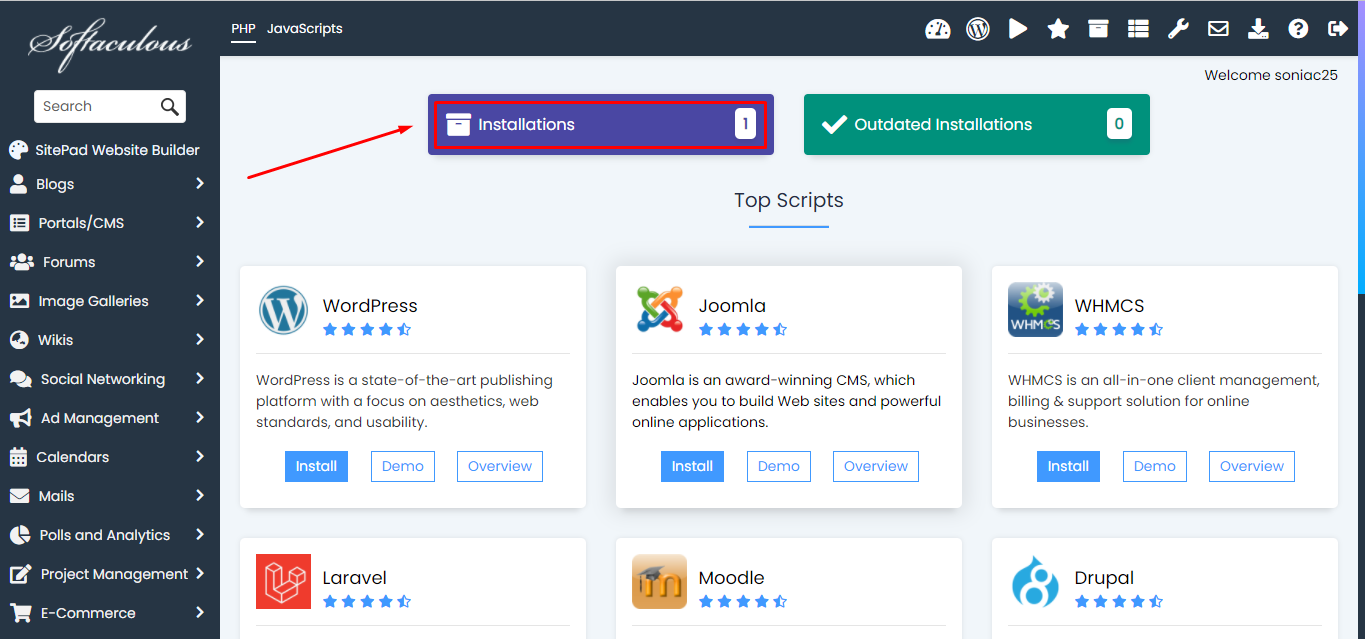The height and width of the screenshot is (639, 1365).
Task: Select the Forums label in the sidebar
Action: (x=69, y=262)
